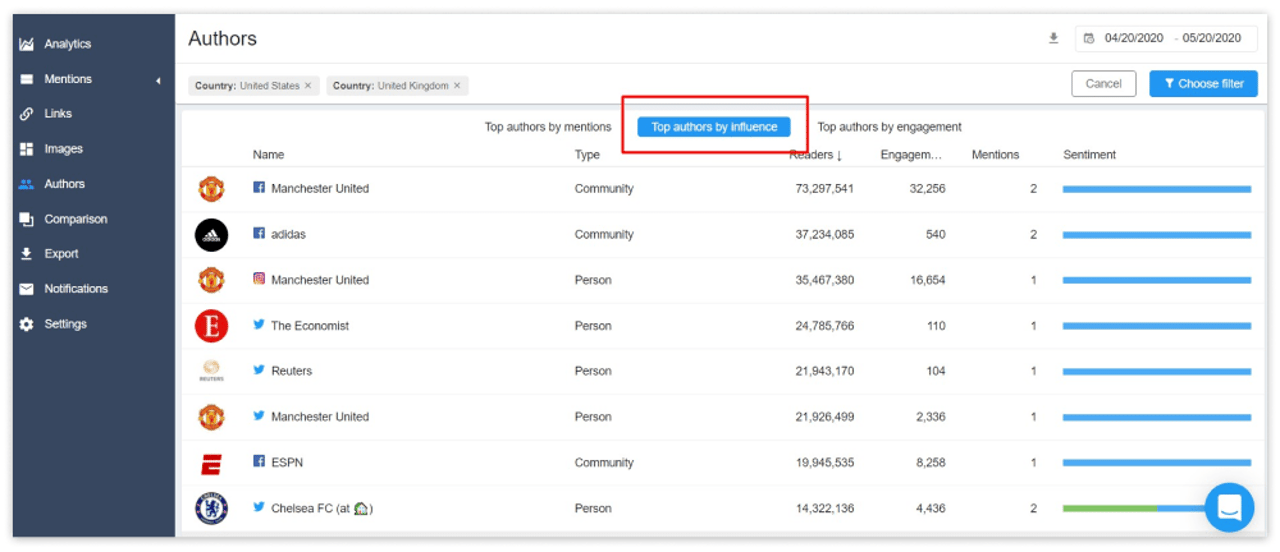
Task: Open The Economist author name link
Action: point(310,326)
